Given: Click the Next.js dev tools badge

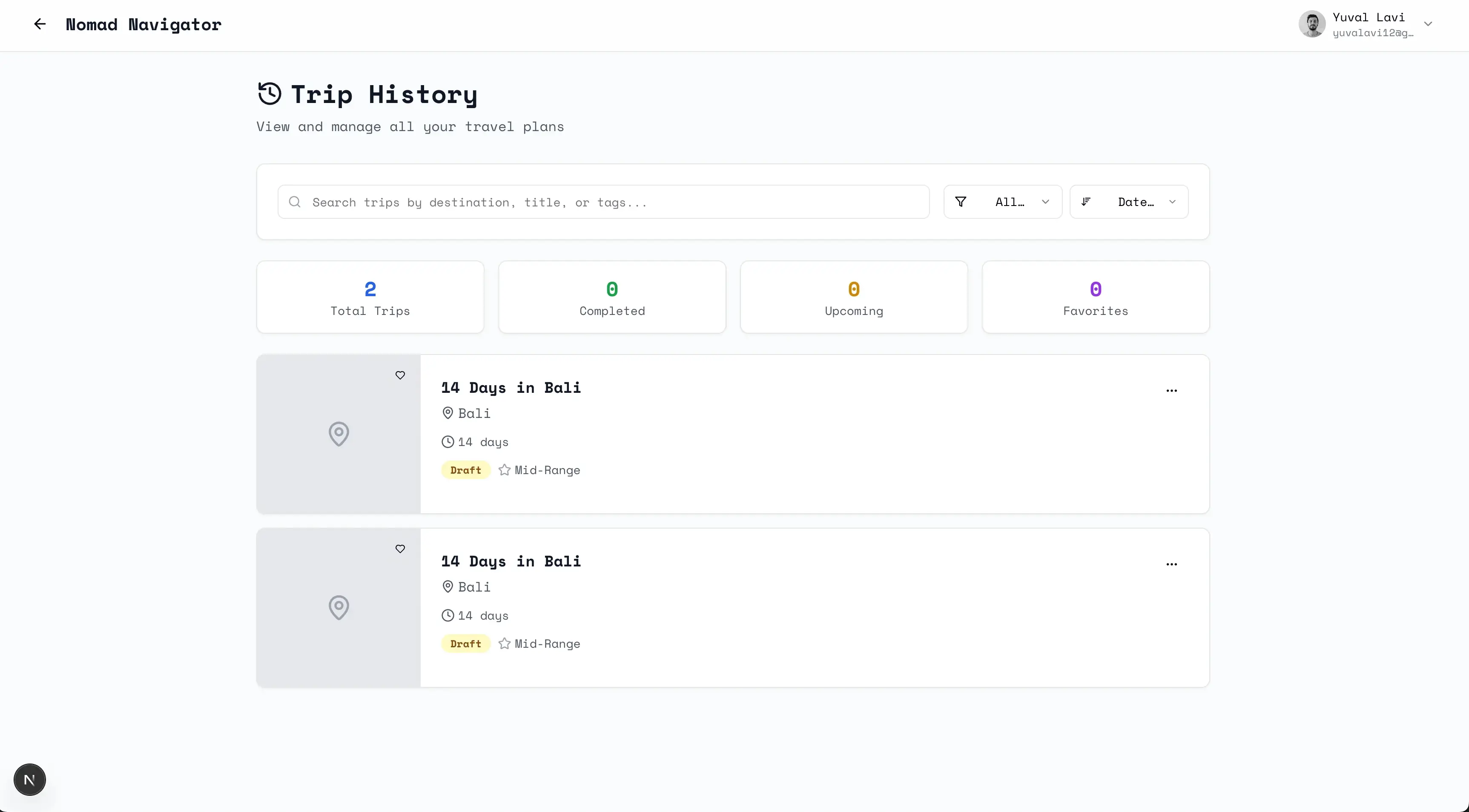Looking at the screenshot, I should 30,780.
